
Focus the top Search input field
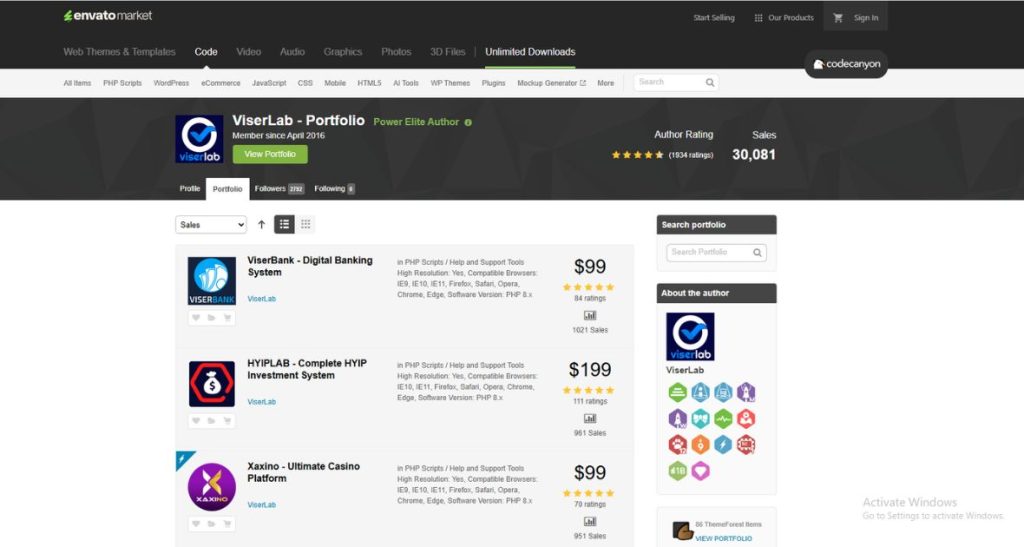coord(677,82)
